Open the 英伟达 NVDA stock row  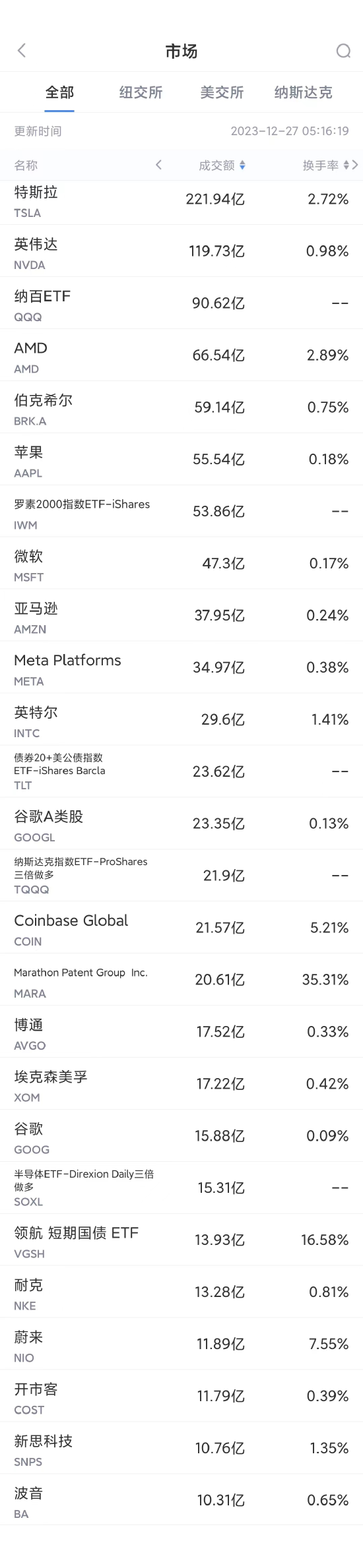click(181, 251)
